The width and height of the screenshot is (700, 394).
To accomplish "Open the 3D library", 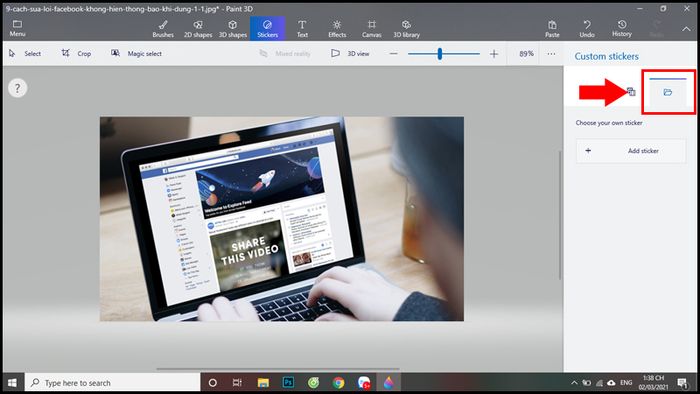I will pos(406,29).
